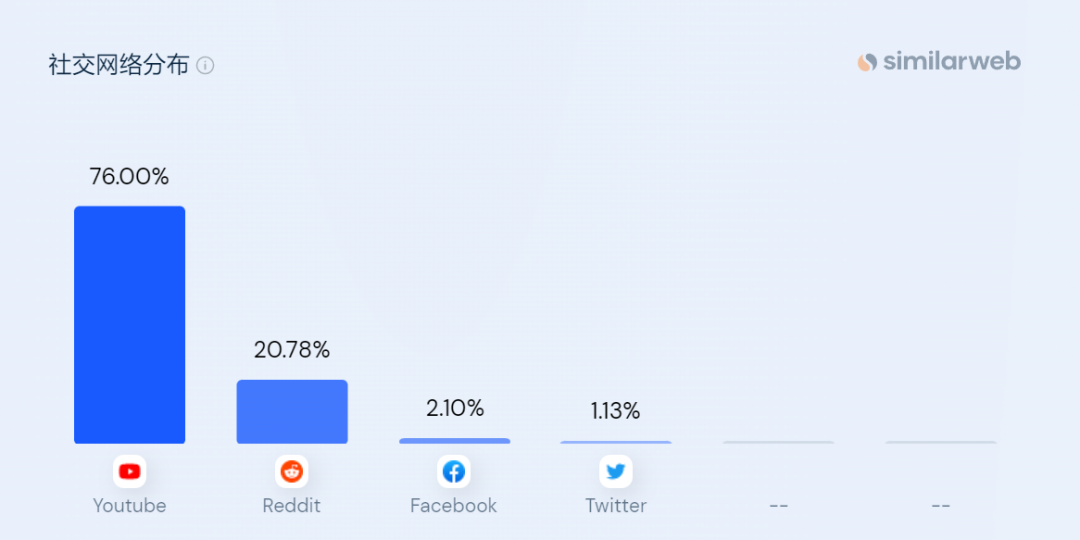Click the Facebook text label
This screenshot has width=1080, height=540.
[453, 506]
